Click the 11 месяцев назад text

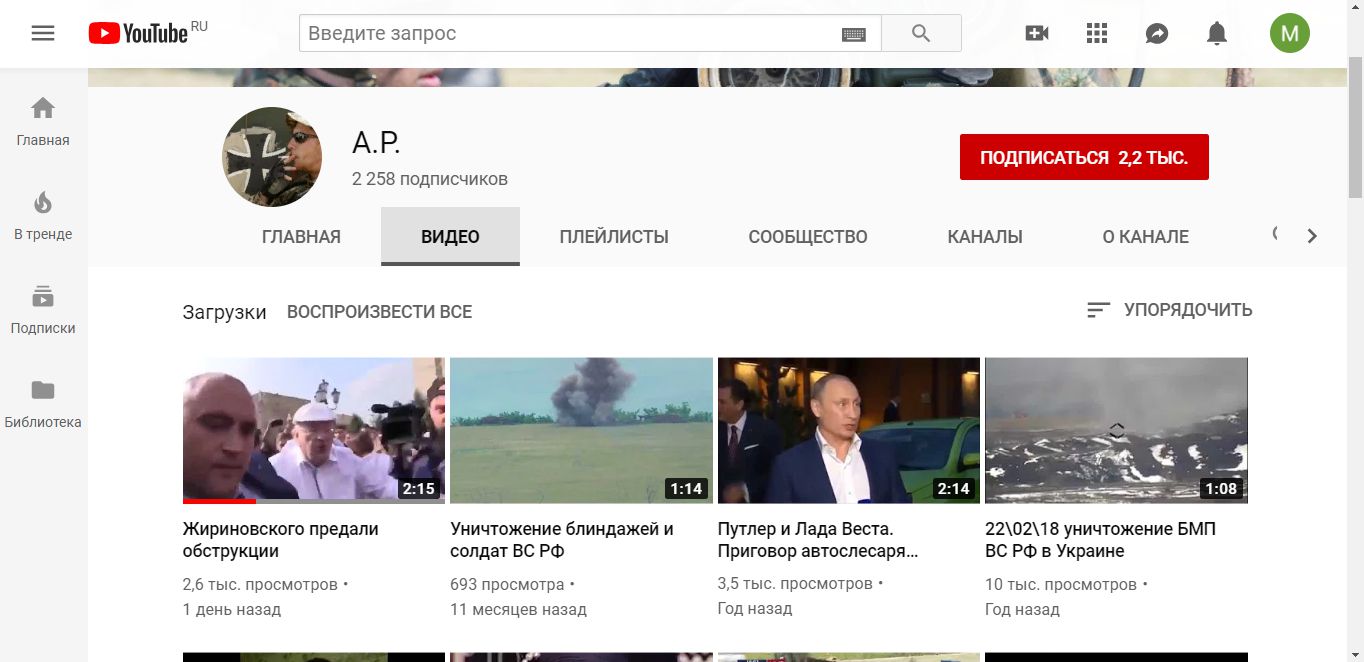(x=518, y=609)
